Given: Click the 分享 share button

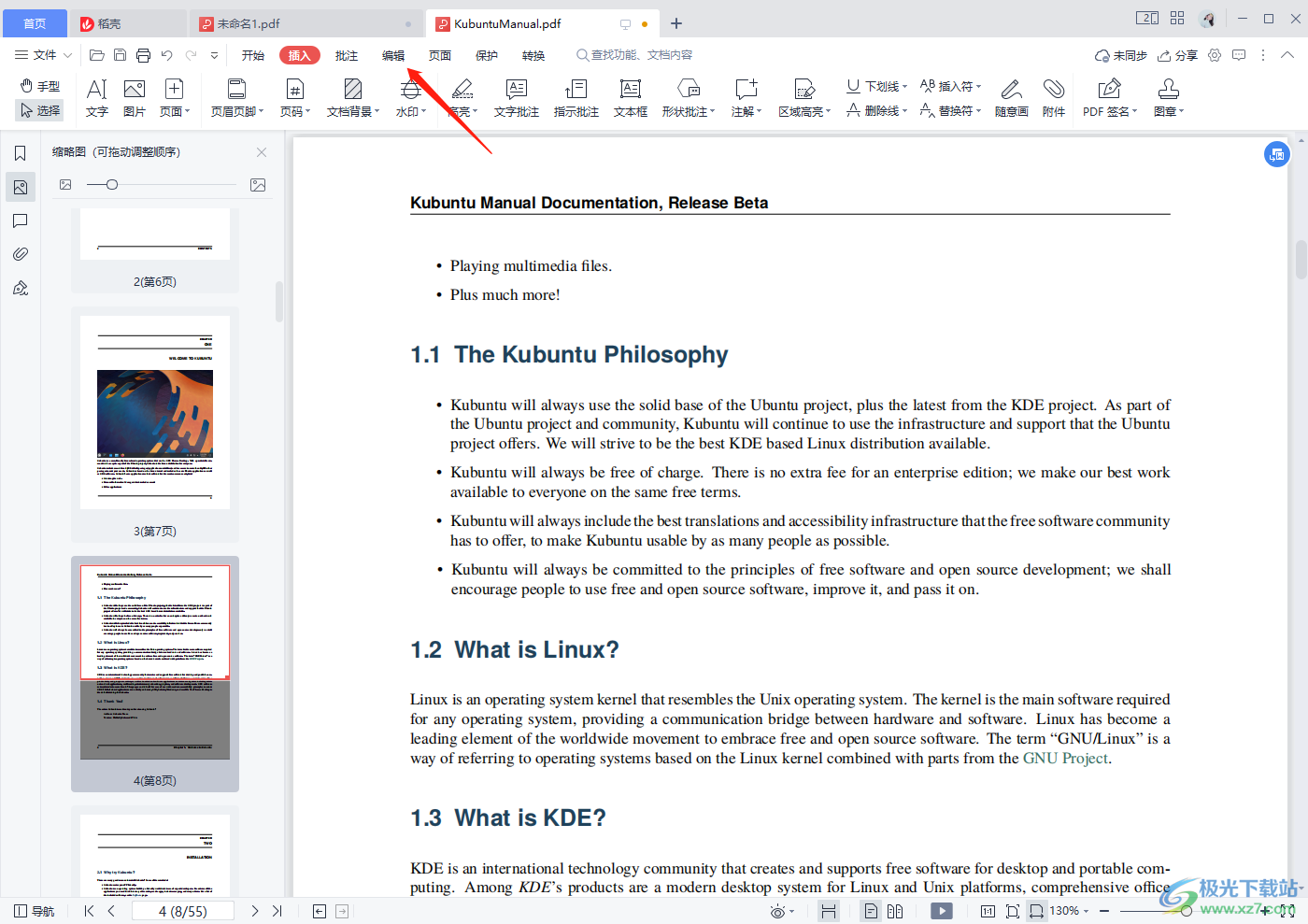Looking at the screenshot, I should point(1177,55).
